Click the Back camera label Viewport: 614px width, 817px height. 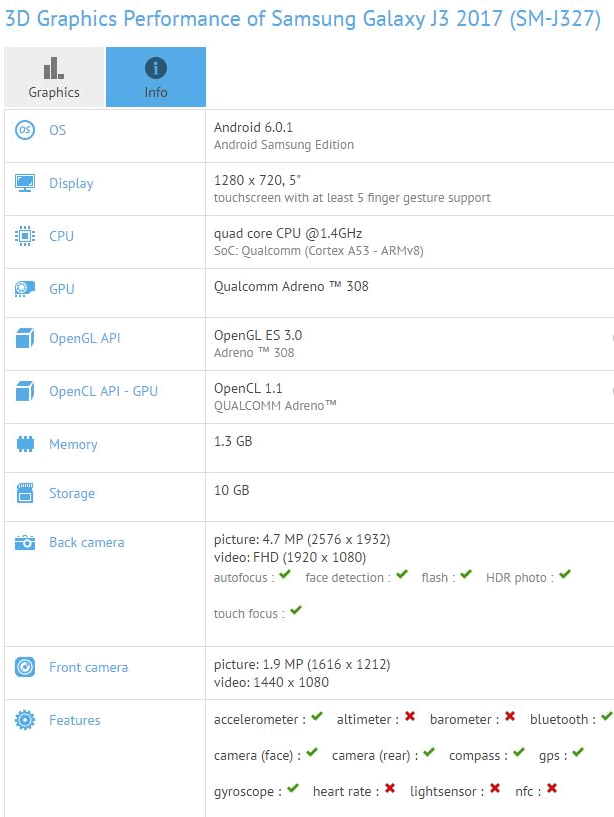pos(87,542)
